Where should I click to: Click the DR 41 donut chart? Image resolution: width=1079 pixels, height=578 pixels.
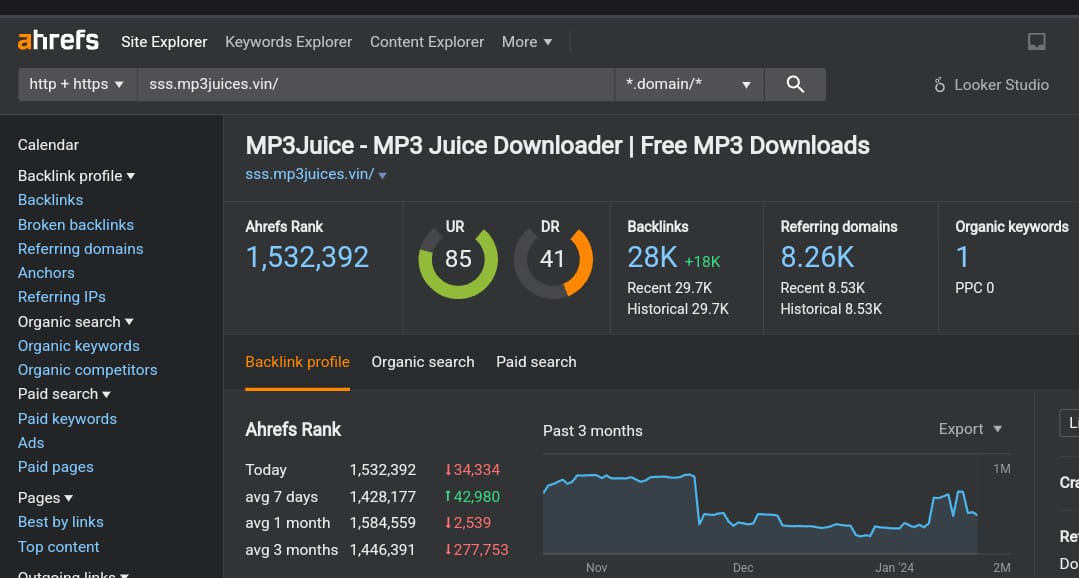point(553,260)
